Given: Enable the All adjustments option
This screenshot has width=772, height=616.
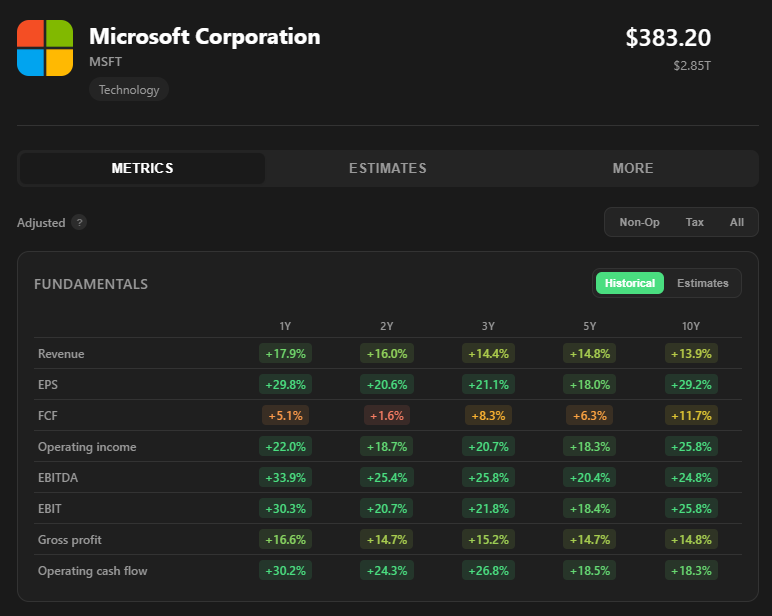Looking at the screenshot, I should coord(737,222).
